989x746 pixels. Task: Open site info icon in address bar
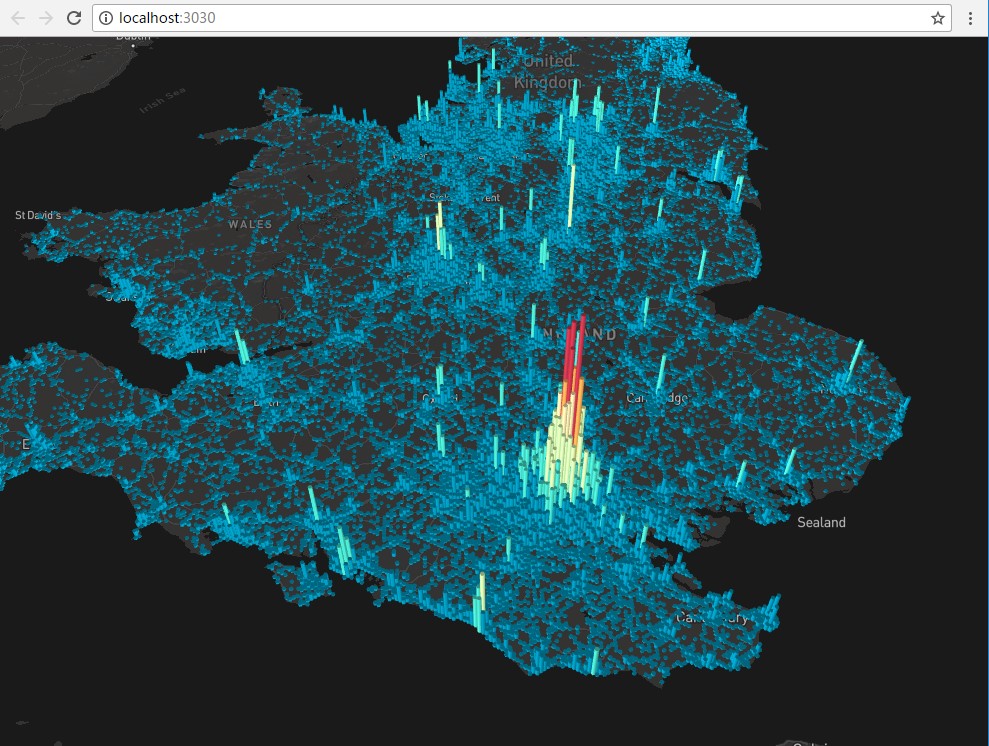click(x=106, y=18)
